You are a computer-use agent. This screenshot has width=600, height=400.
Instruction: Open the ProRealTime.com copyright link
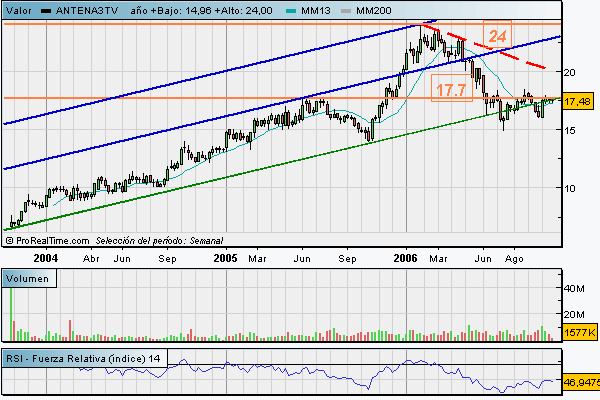click(x=48, y=241)
